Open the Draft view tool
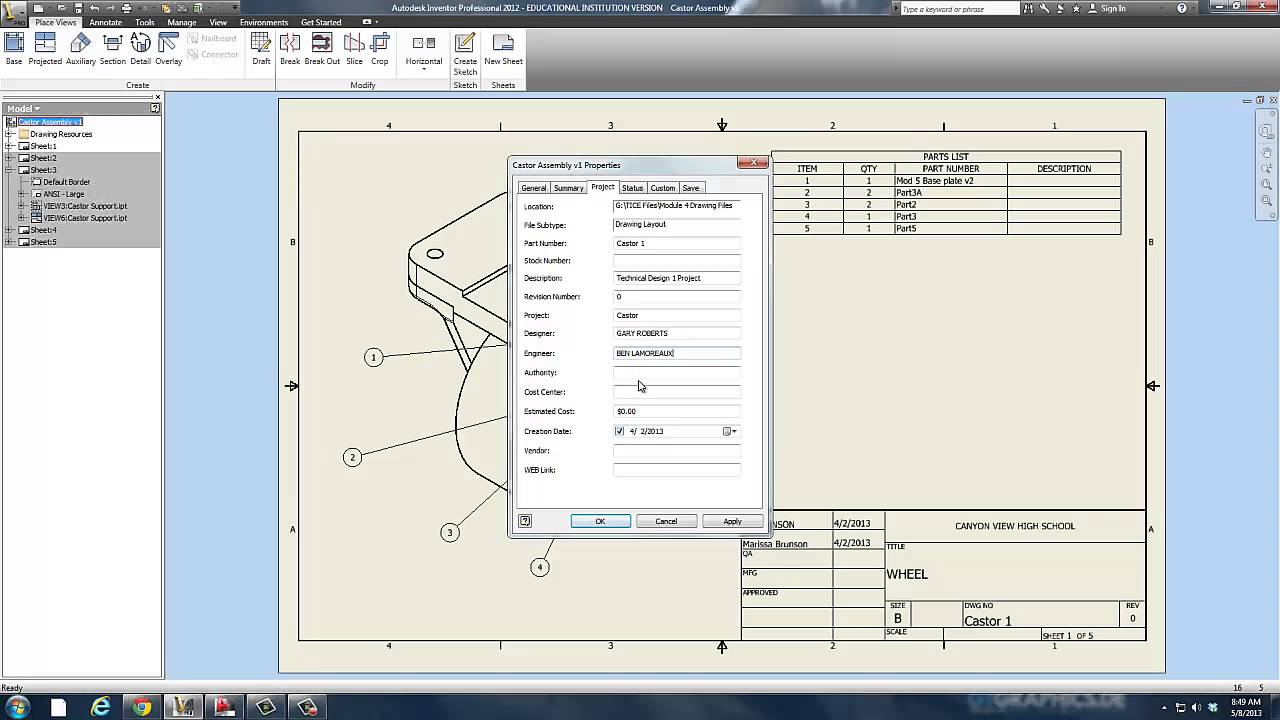 pos(261,49)
